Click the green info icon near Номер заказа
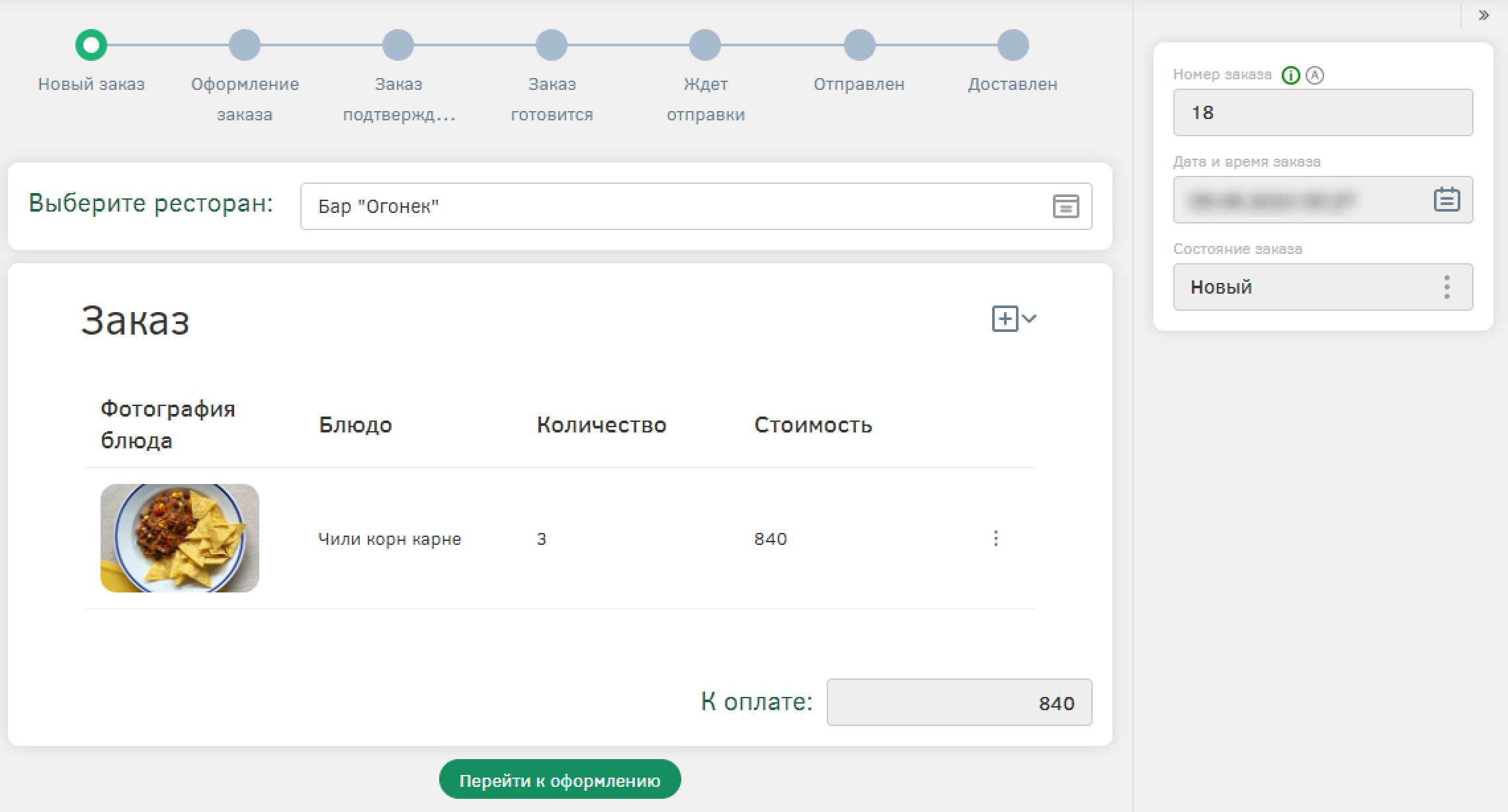Screen dimensions: 1508x812 click(1290, 75)
